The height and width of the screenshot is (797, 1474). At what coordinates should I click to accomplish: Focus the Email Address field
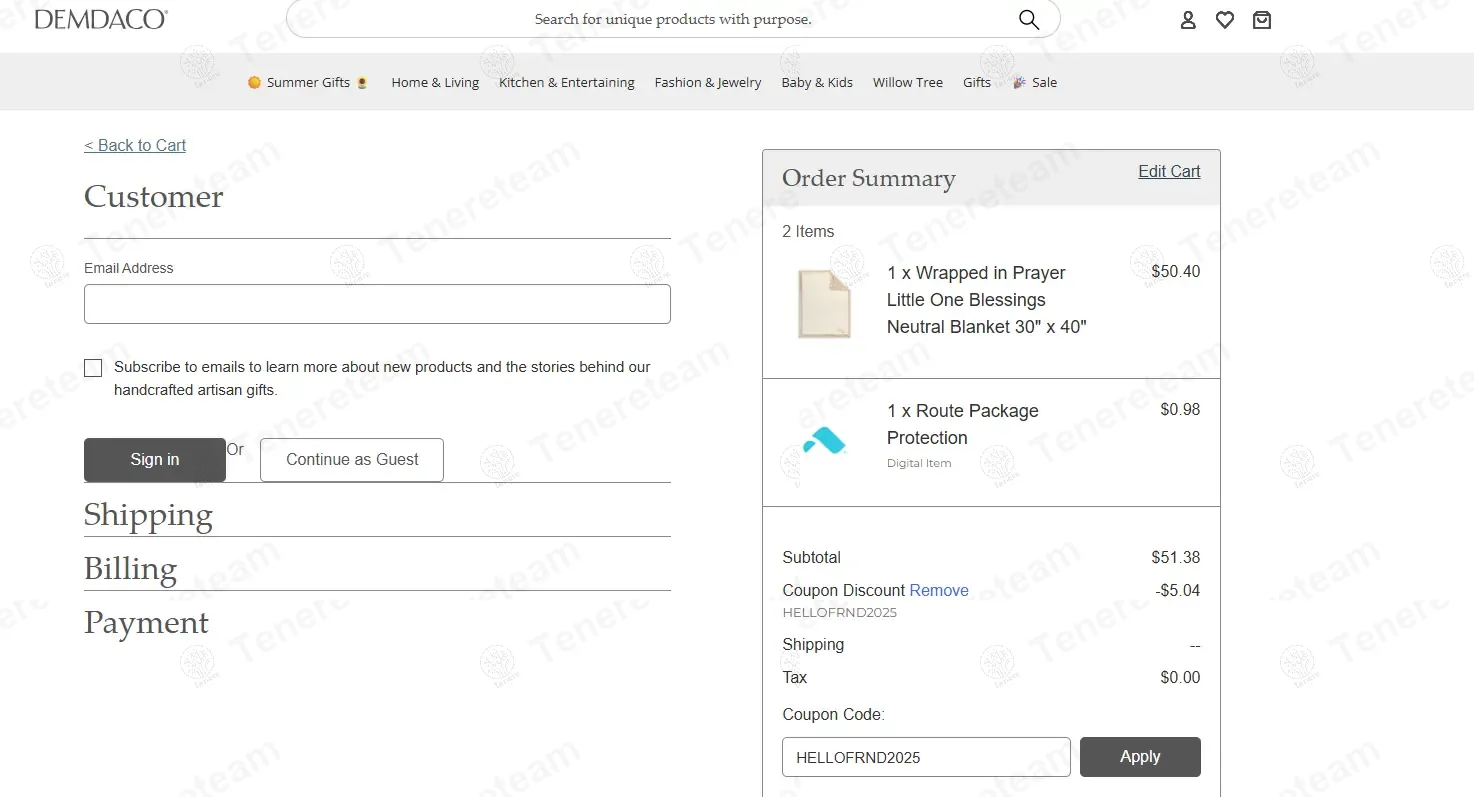coord(377,304)
